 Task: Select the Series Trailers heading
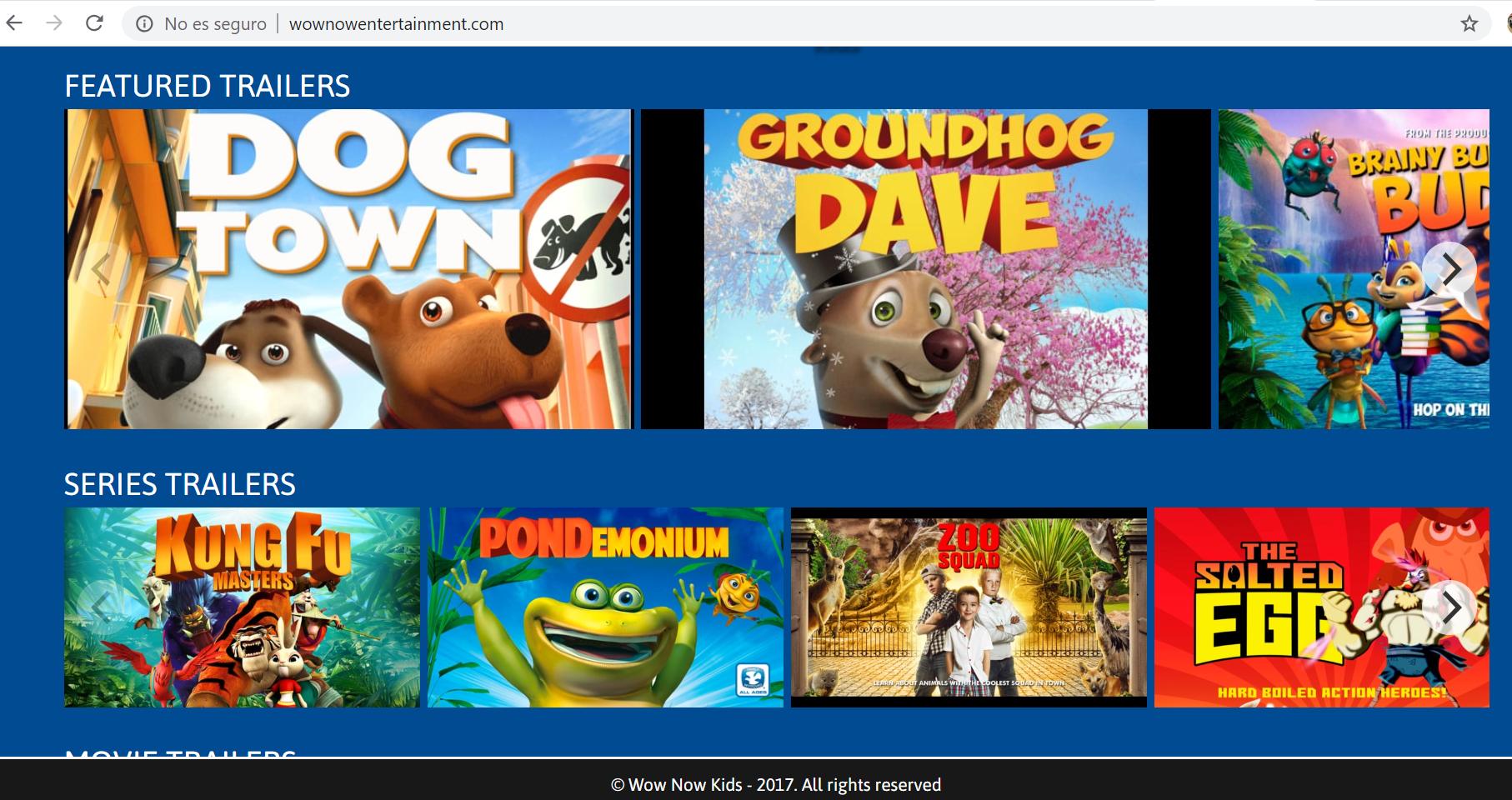point(180,484)
